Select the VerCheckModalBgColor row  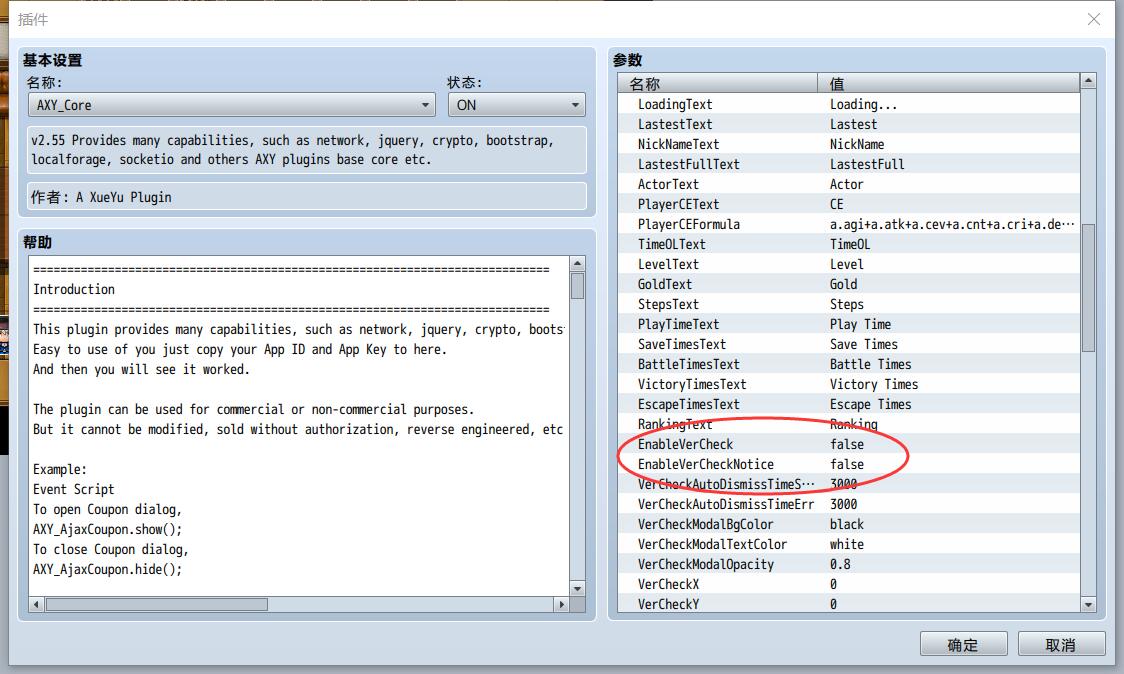(x=849, y=524)
